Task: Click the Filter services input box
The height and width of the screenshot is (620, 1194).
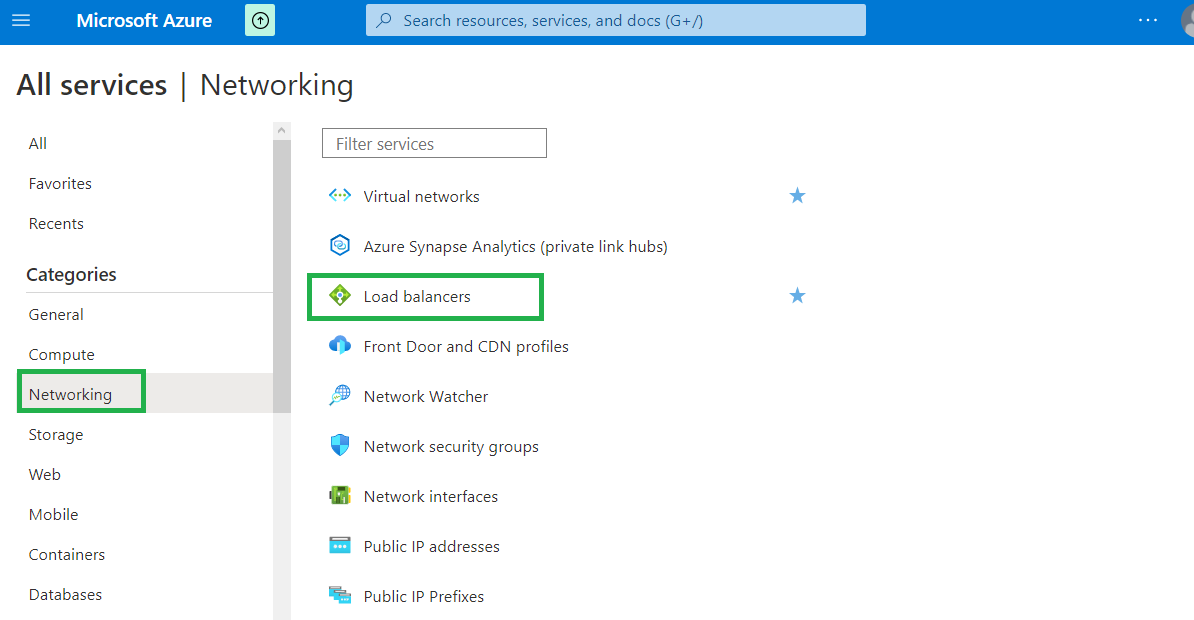Action: tap(434, 144)
